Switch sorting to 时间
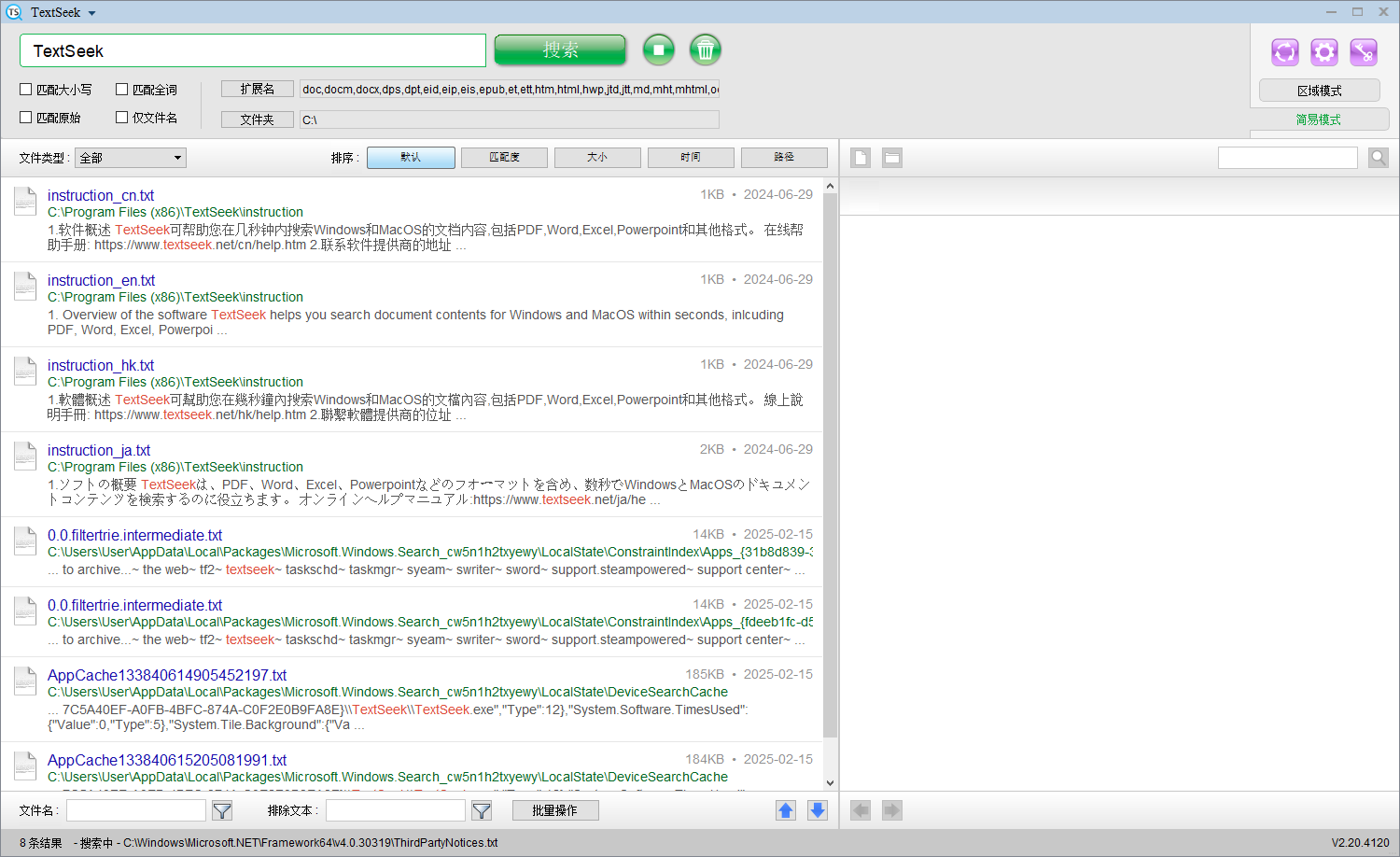The image size is (1400, 857). [x=691, y=157]
